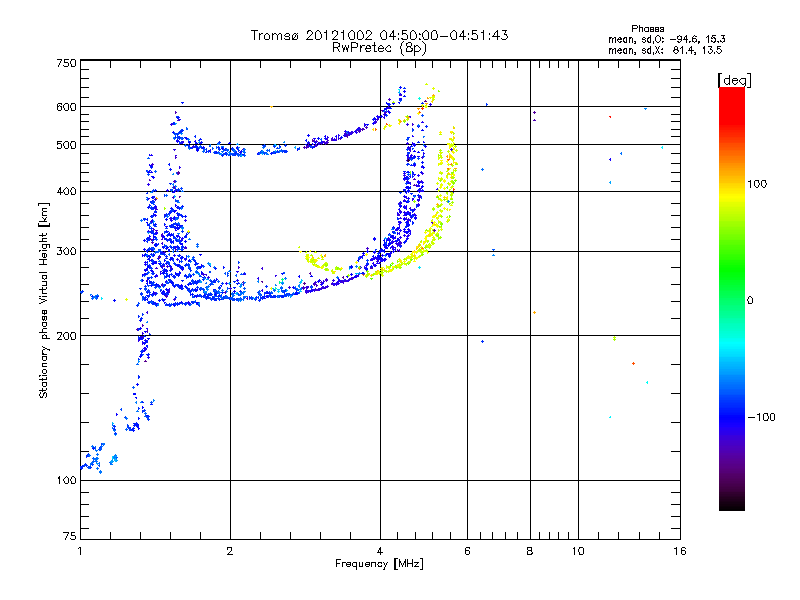Viewport: 800px width, 600px height.
Task: Click the isolated blue point near 6.5 MHz, 195 km
Action: 482,341
